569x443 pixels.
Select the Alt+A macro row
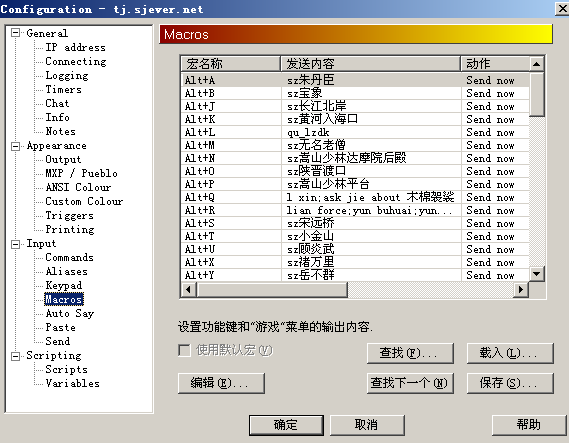pyautogui.click(x=355, y=80)
